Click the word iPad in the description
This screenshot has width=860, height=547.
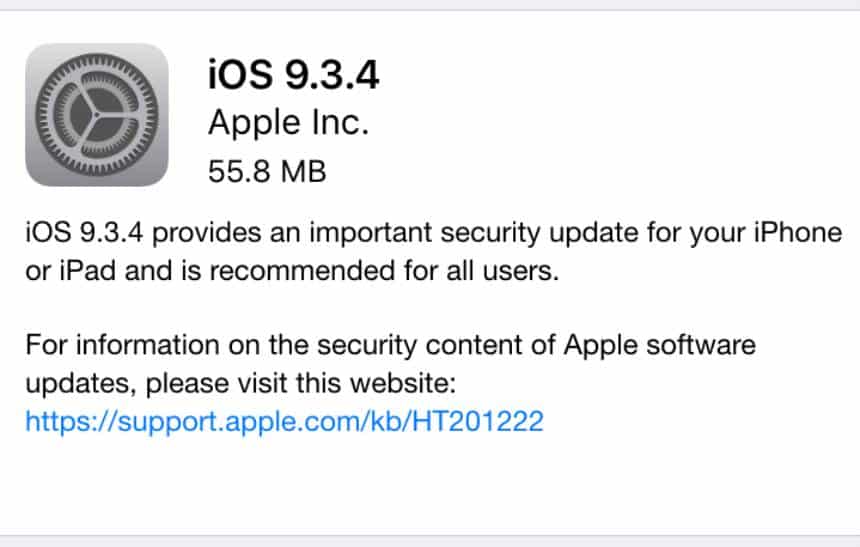point(88,270)
